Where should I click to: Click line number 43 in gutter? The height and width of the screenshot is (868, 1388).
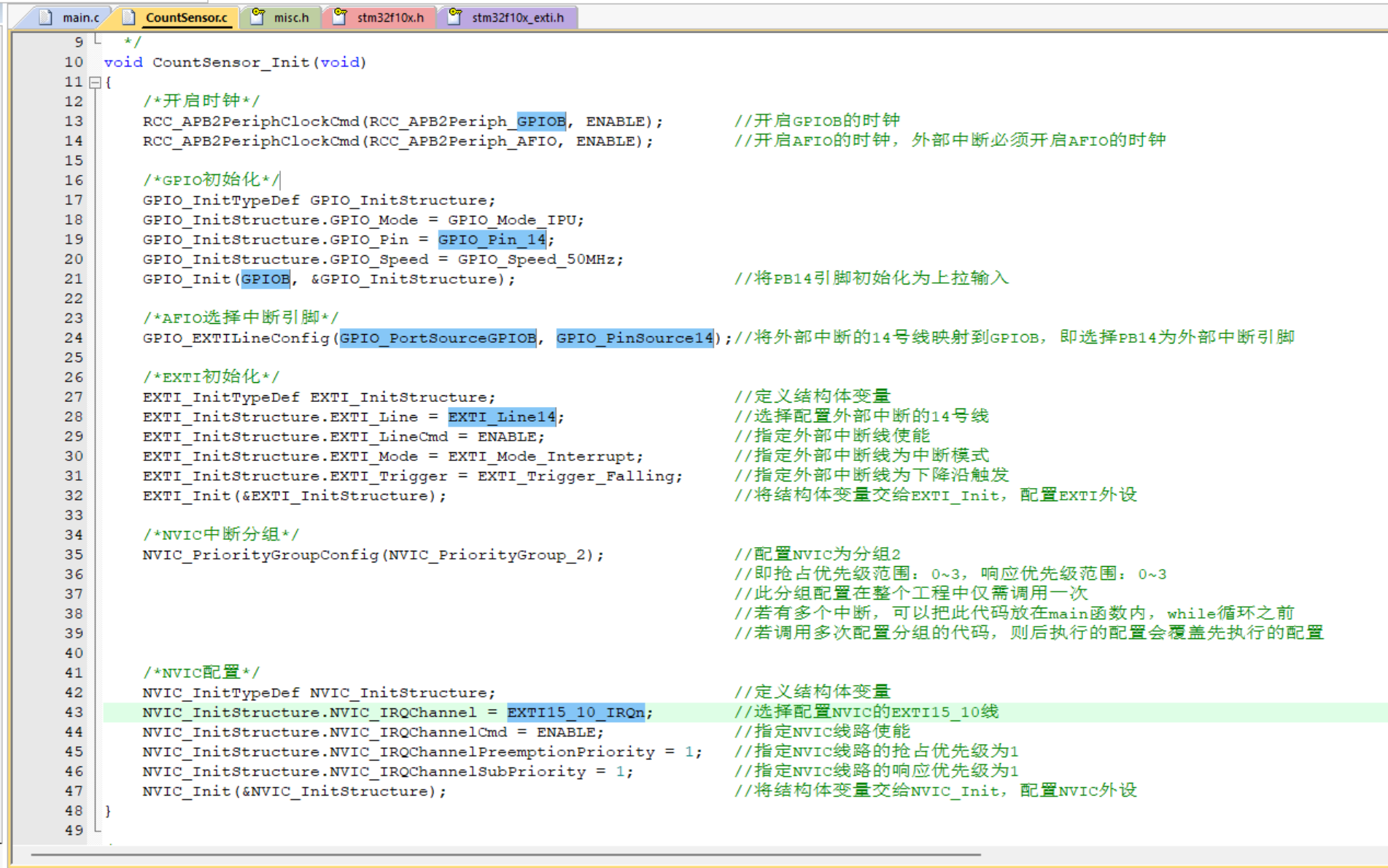(x=74, y=712)
